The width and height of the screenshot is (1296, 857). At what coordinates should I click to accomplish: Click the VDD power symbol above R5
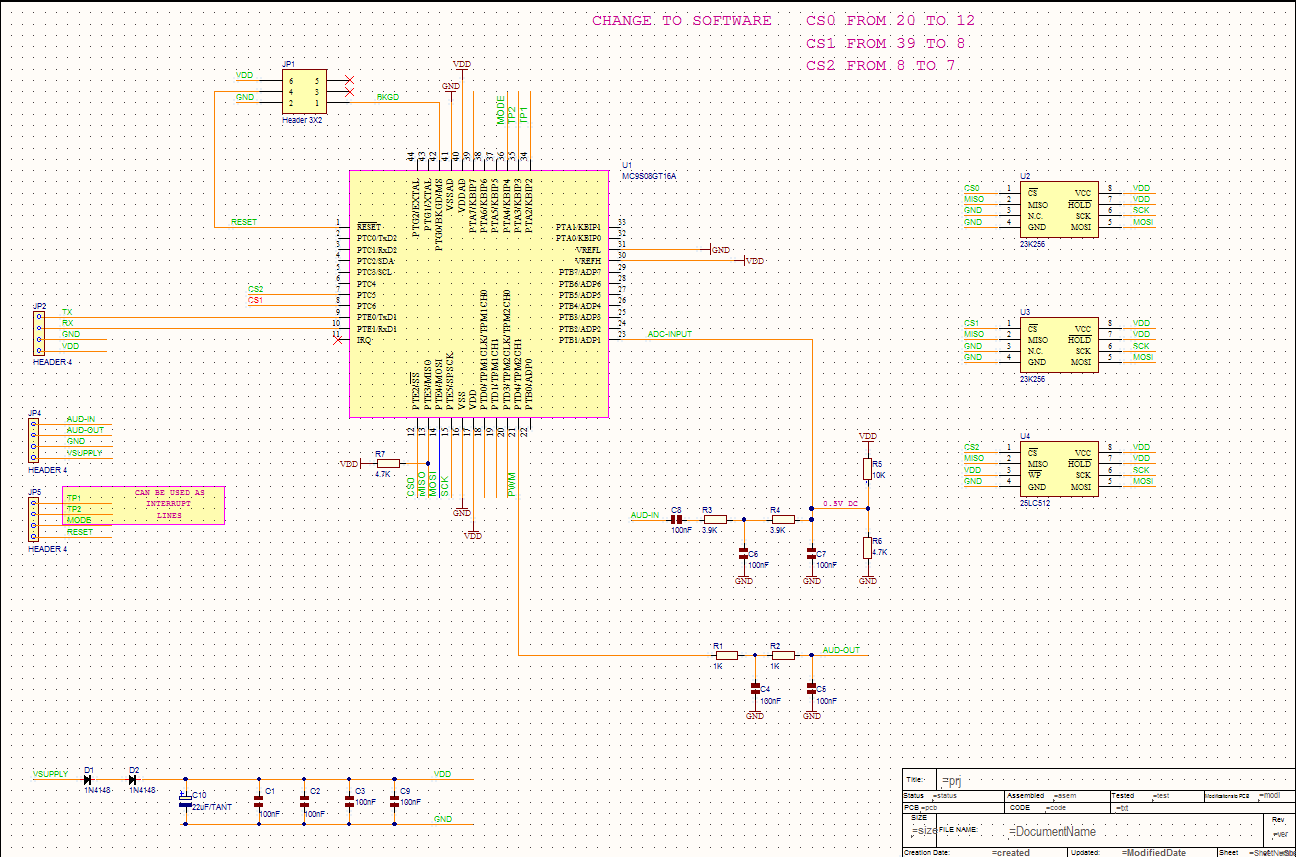tap(868, 438)
